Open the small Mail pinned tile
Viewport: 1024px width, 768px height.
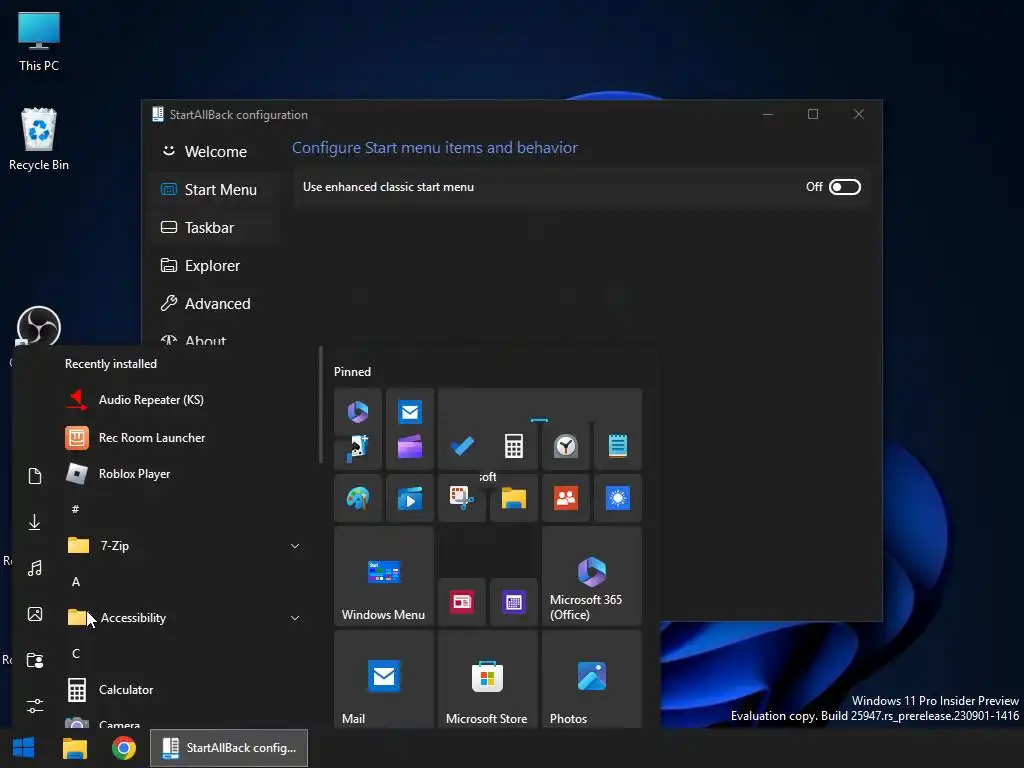(410, 412)
